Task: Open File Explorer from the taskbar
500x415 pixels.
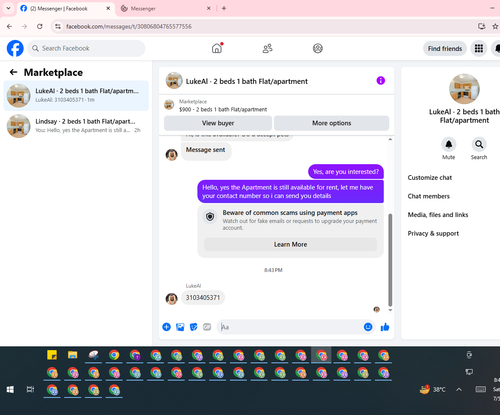Action: click(72, 355)
